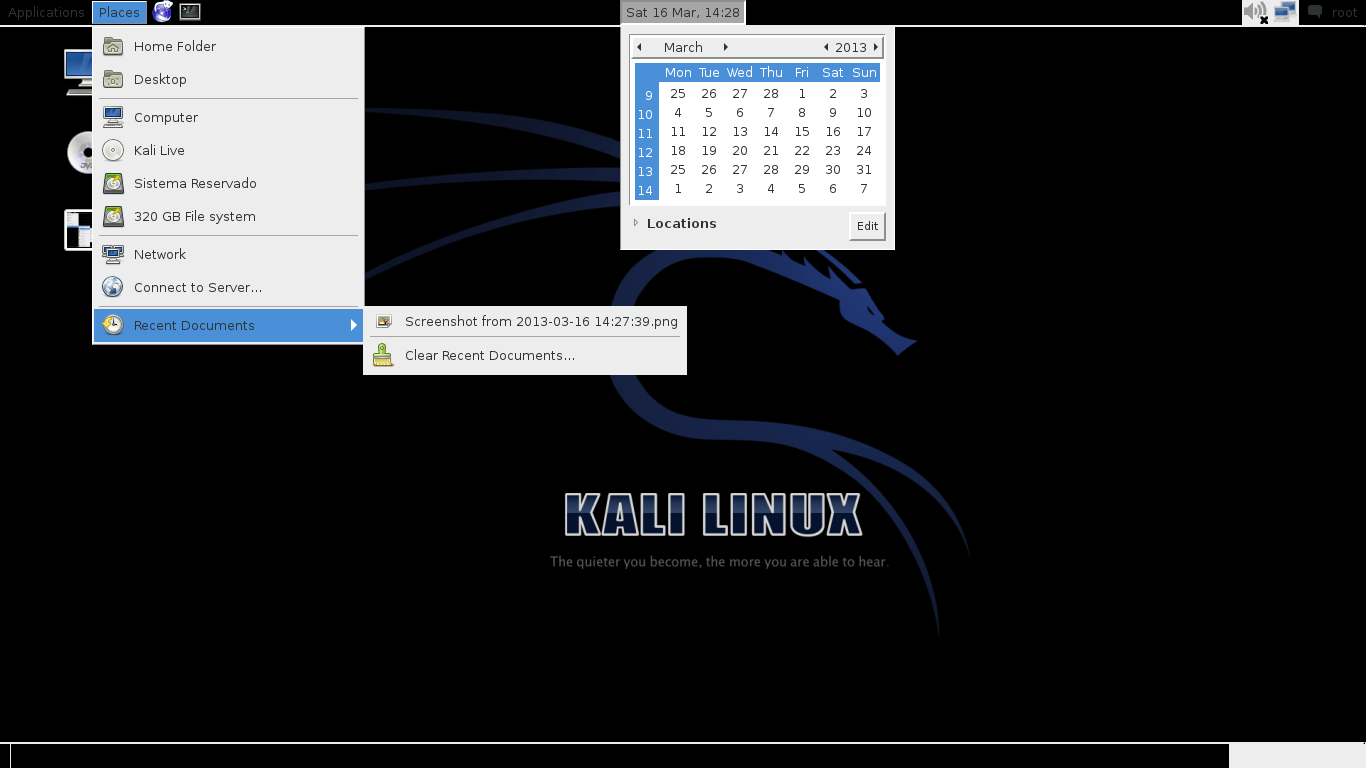The height and width of the screenshot is (768, 1366).
Task: Click the Sun column header
Action: click(x=864, y=72)
